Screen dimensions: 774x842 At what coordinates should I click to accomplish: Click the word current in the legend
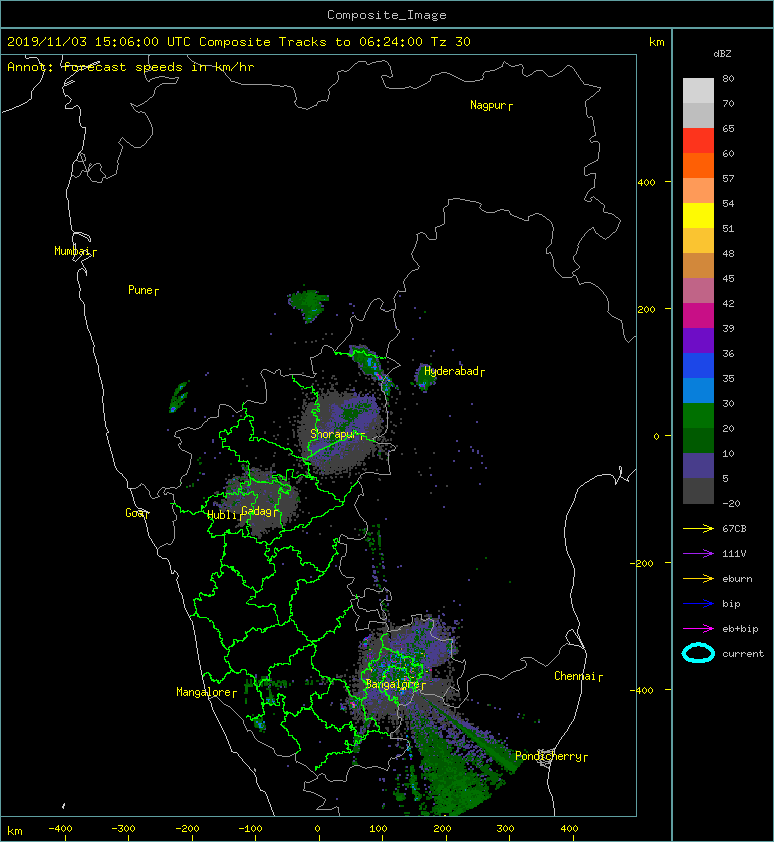coord(743,654)
